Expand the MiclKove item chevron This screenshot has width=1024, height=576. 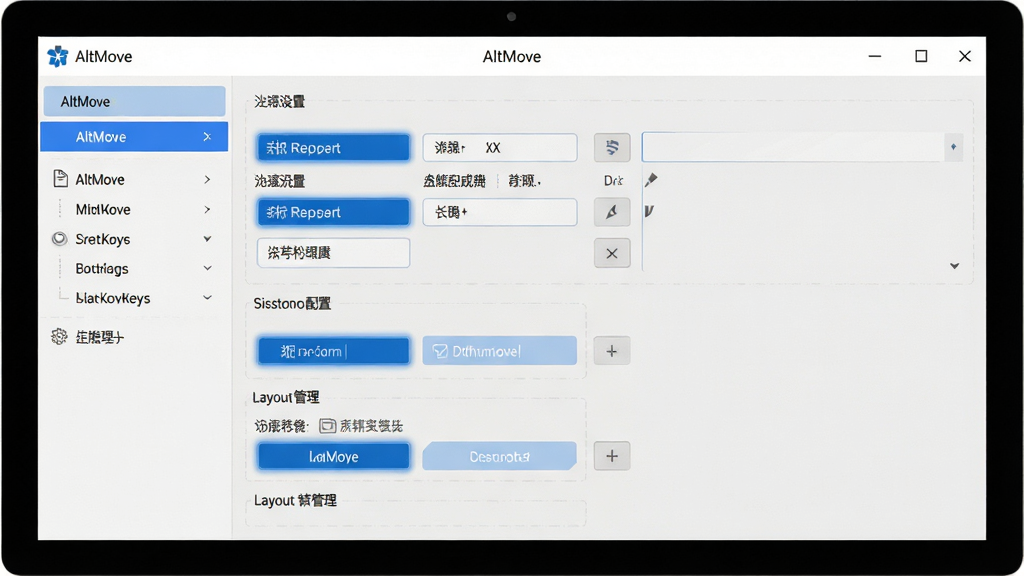pyautogui.click(x=207, y=210)
